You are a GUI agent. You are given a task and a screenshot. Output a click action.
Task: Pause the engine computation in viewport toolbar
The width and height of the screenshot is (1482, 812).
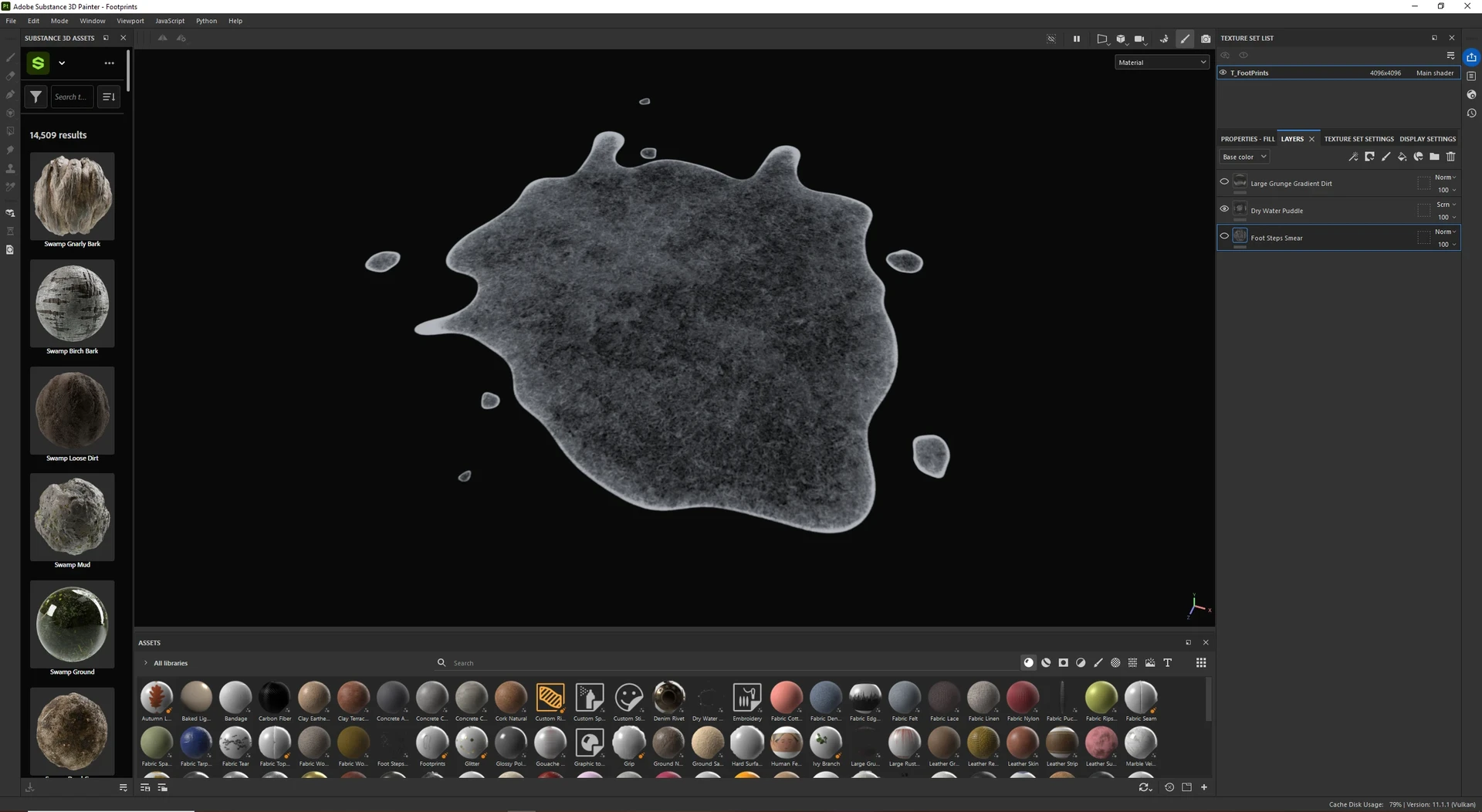coord(1076,39)
